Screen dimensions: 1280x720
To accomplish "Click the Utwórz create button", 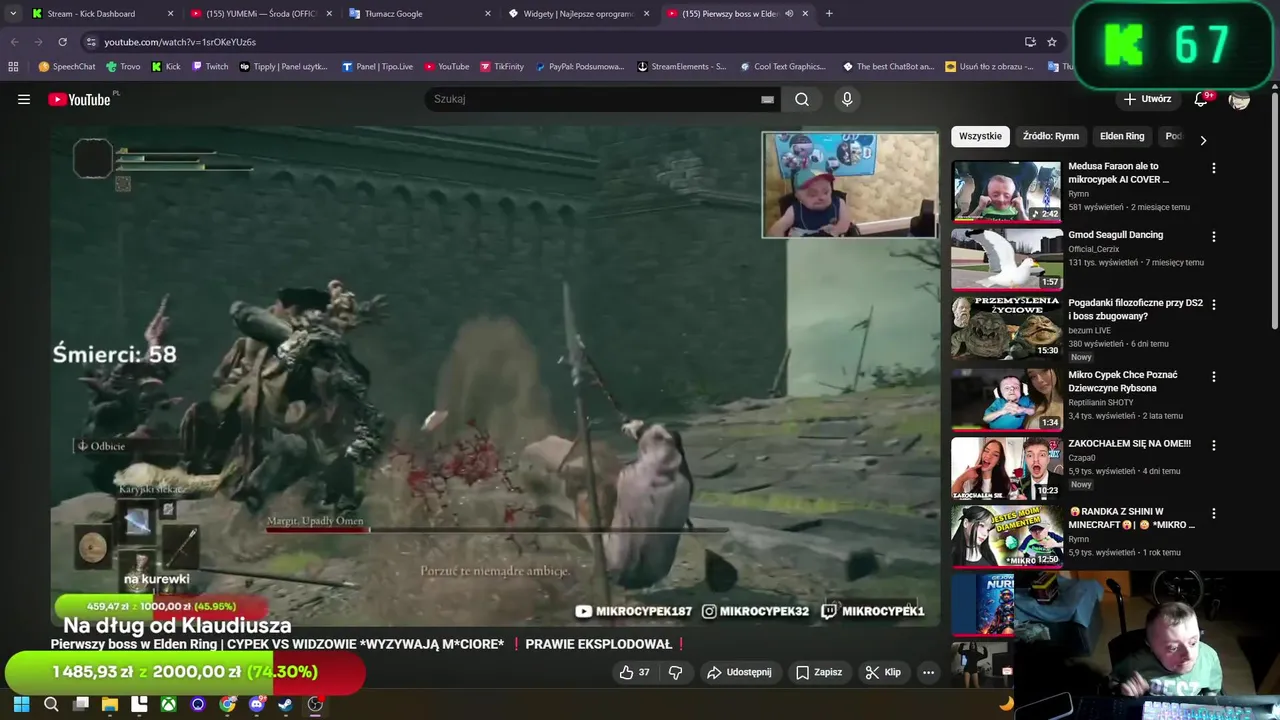I will 1147,99.
